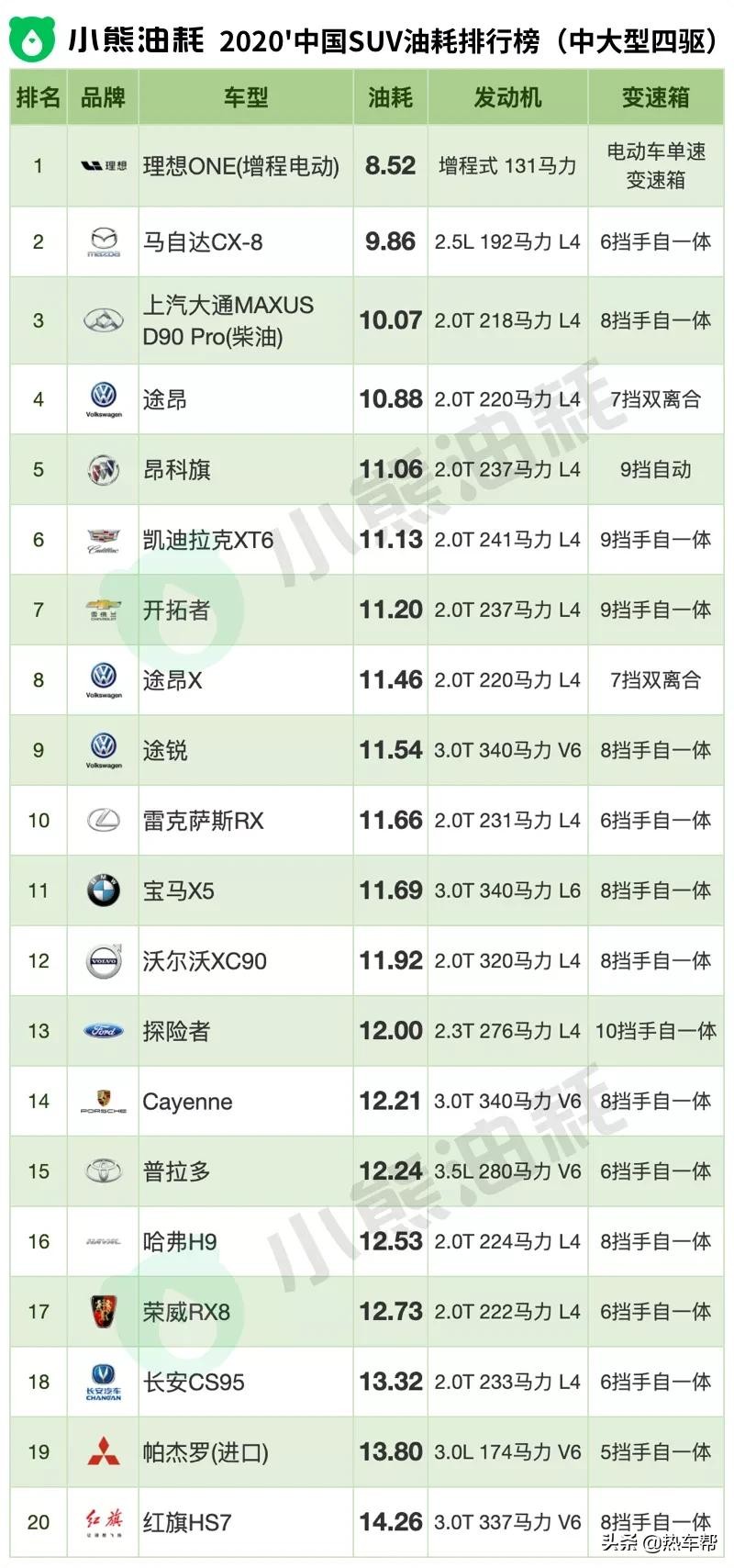Click the 理想ONE(增程电动) model name
734x1568 pixels.
coord(241,166)
